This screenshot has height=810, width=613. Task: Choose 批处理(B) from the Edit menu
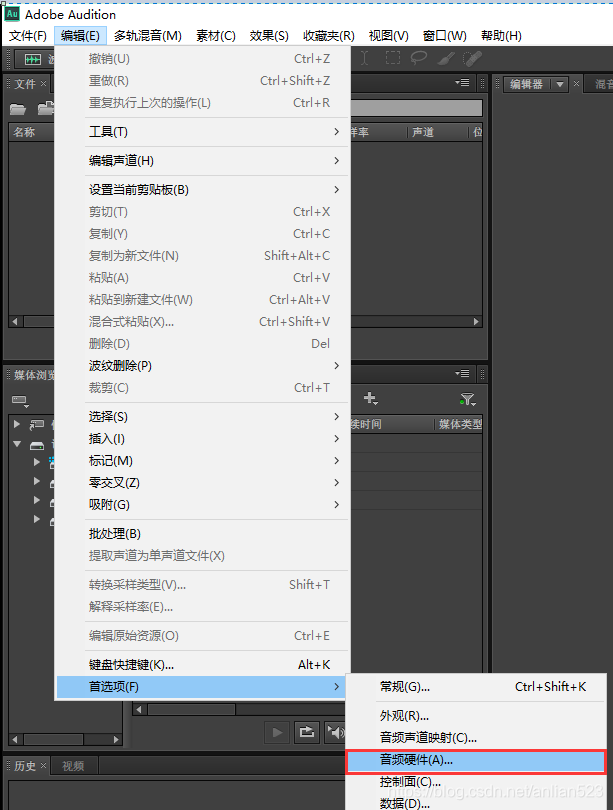pyautogui.click(x=203, y=534)
